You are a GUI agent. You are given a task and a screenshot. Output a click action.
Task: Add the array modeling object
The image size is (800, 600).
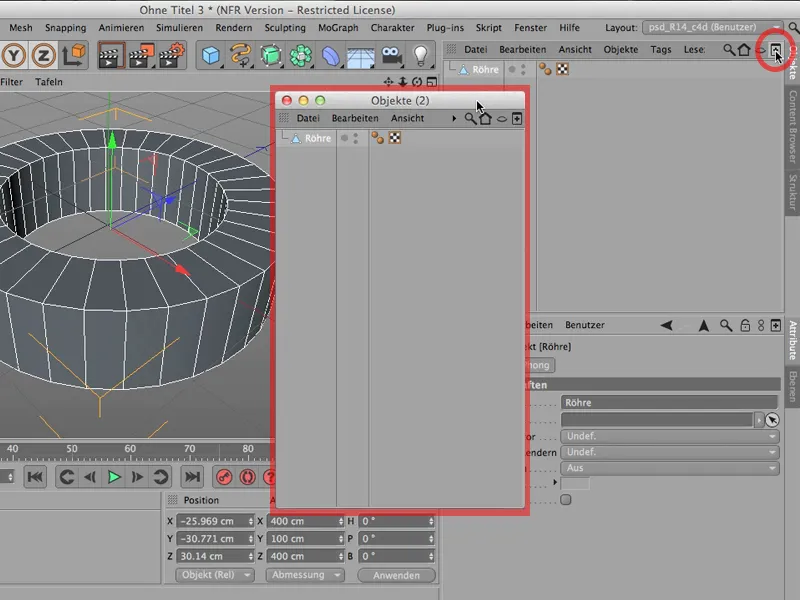click(301, 56)
